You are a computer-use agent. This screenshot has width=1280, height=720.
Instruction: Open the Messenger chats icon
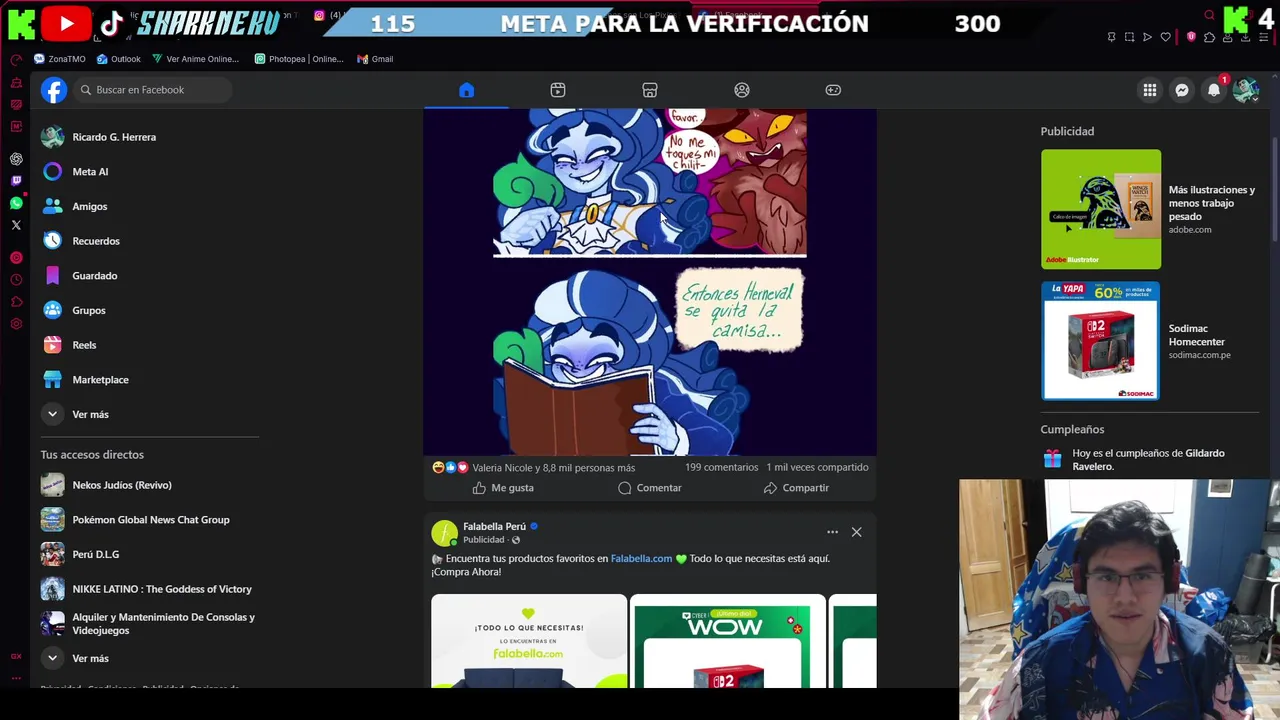pyautogui.click(x=1182, y=90)
